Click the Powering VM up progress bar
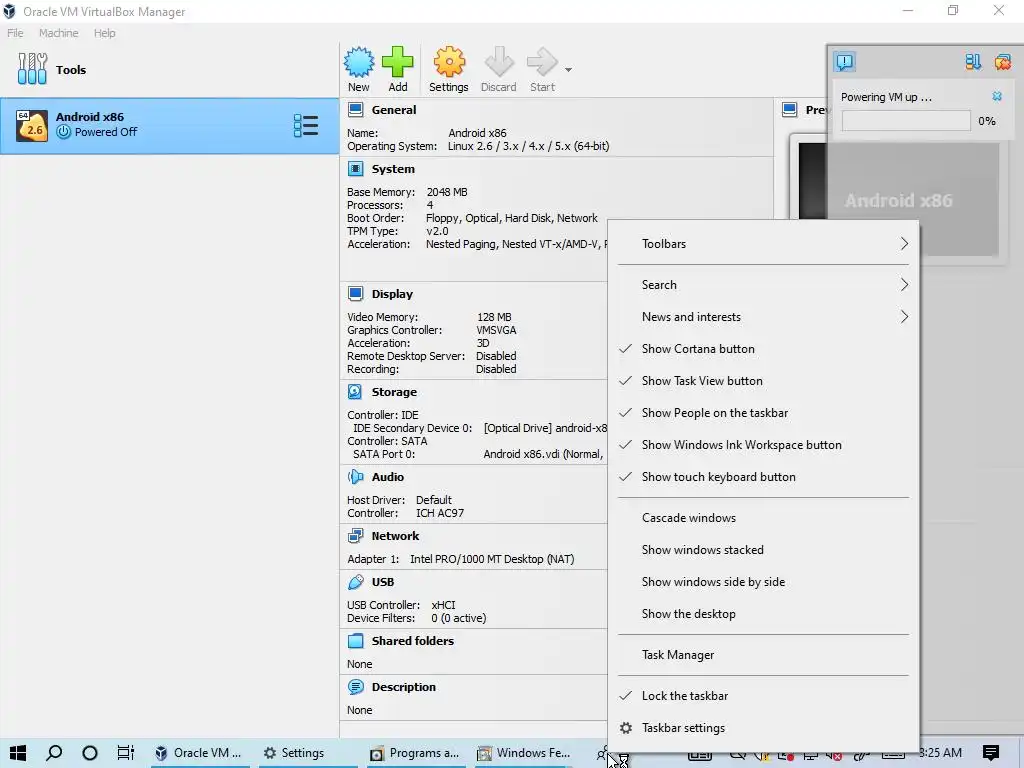Viewport: 1024px width, 768px height. tap(906, 121)
